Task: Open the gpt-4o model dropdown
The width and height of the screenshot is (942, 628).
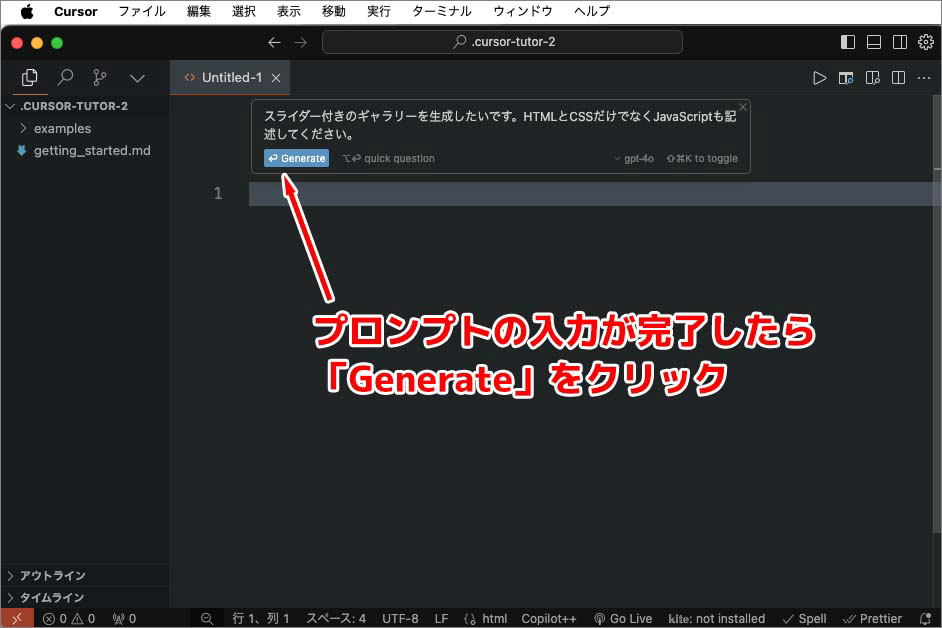Action: click(634, 158)
